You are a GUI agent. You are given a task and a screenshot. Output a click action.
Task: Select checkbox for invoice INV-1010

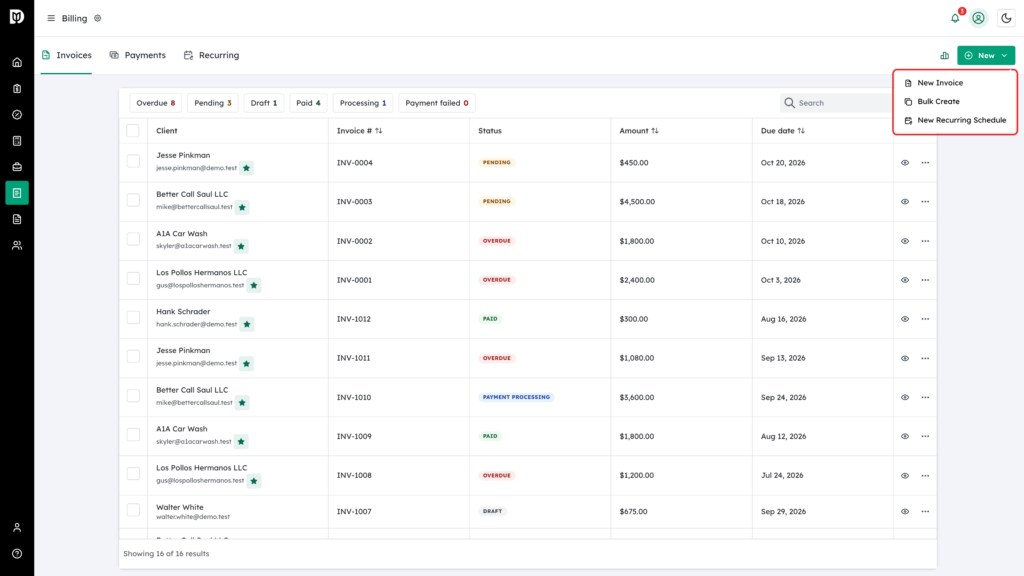[x=133, y=396]
